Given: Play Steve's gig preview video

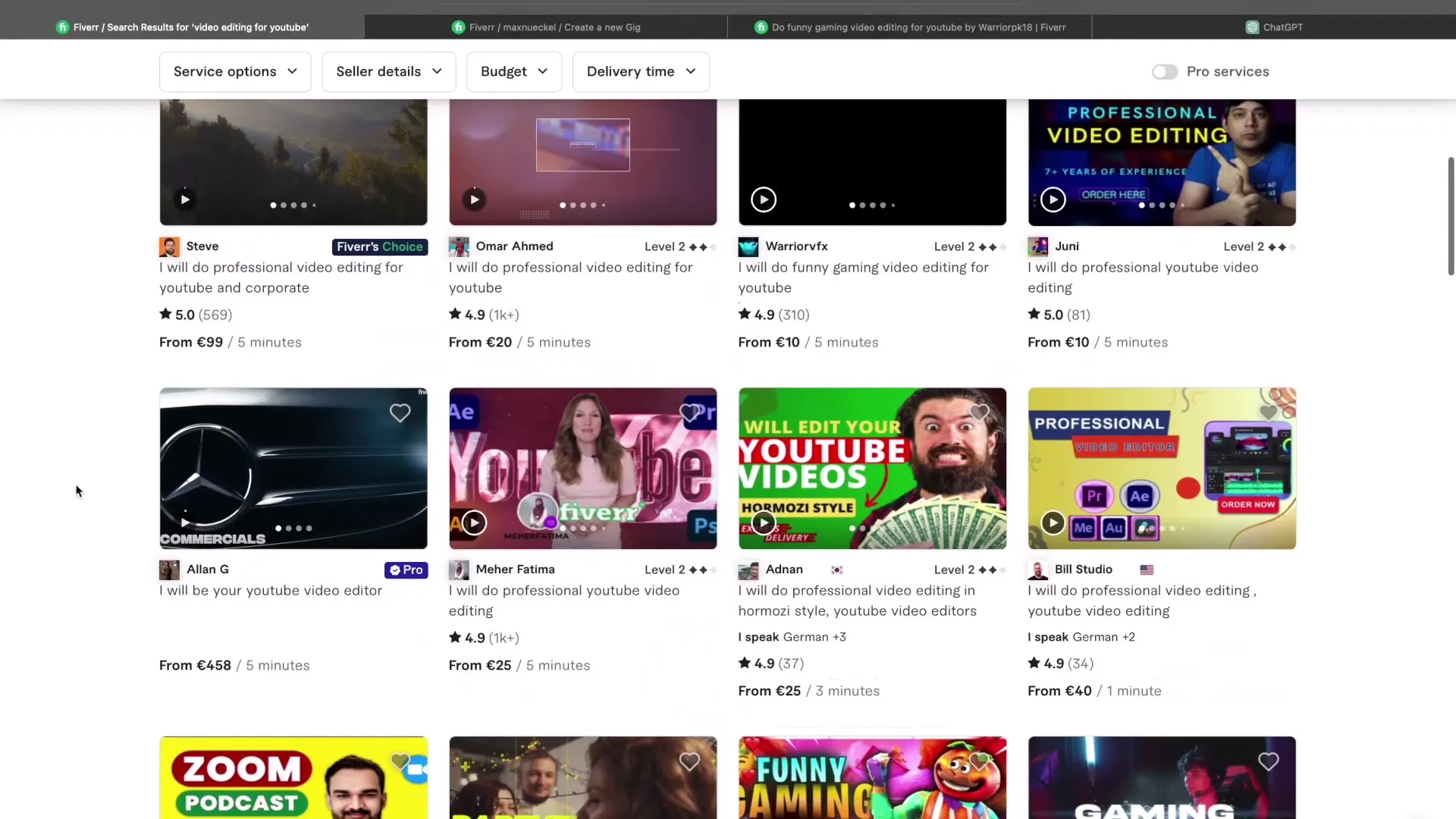Looking at the screenshot, I should point(185,199).
